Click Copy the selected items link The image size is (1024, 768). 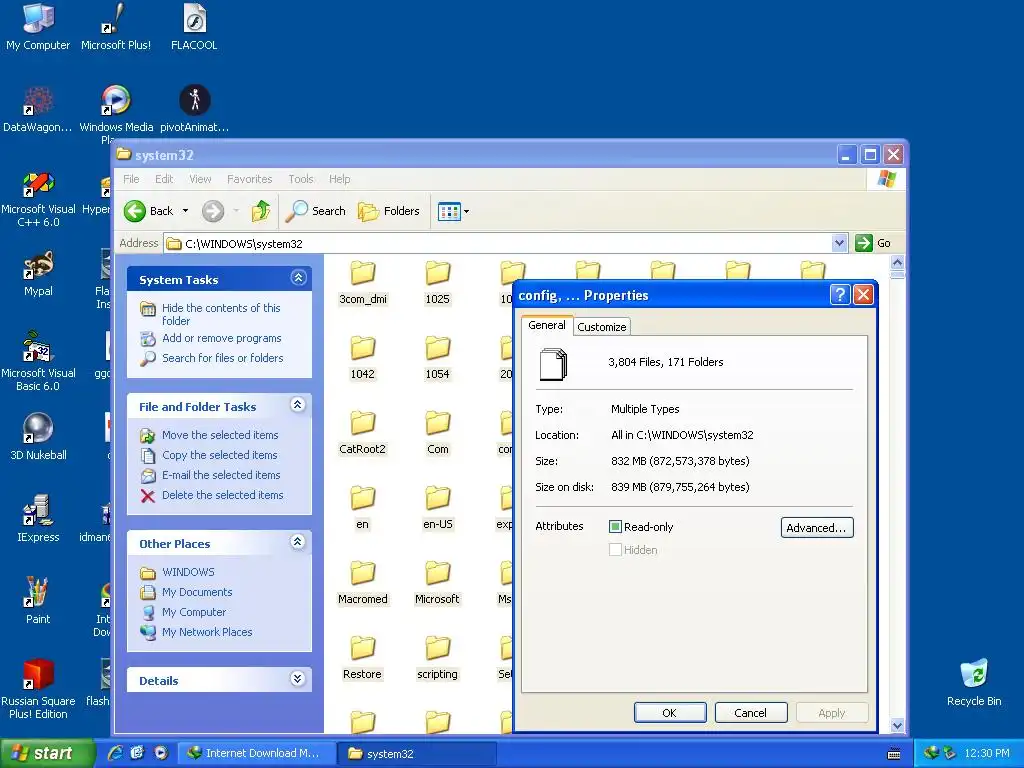(219, 455)
